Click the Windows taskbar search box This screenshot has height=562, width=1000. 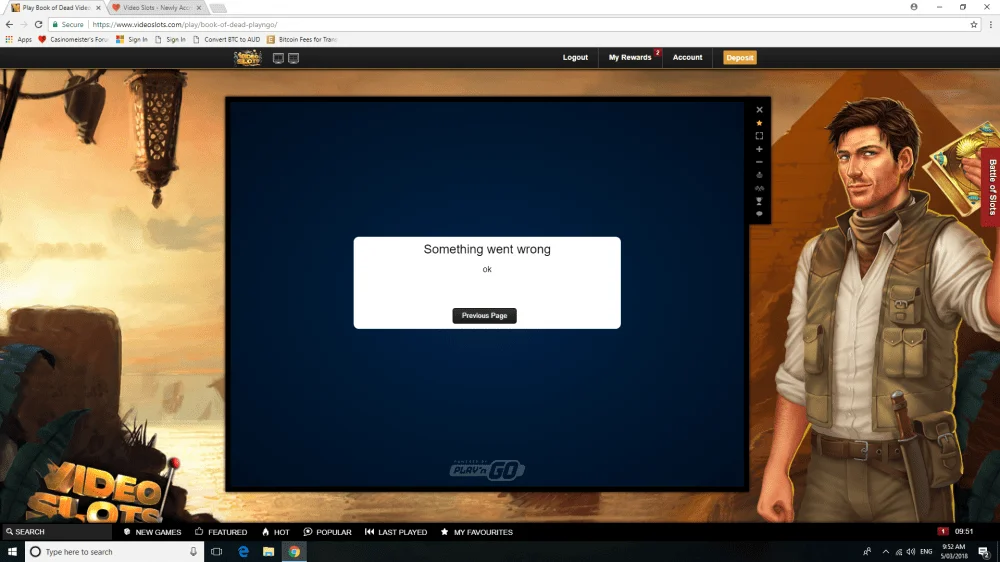pos(115,552)
